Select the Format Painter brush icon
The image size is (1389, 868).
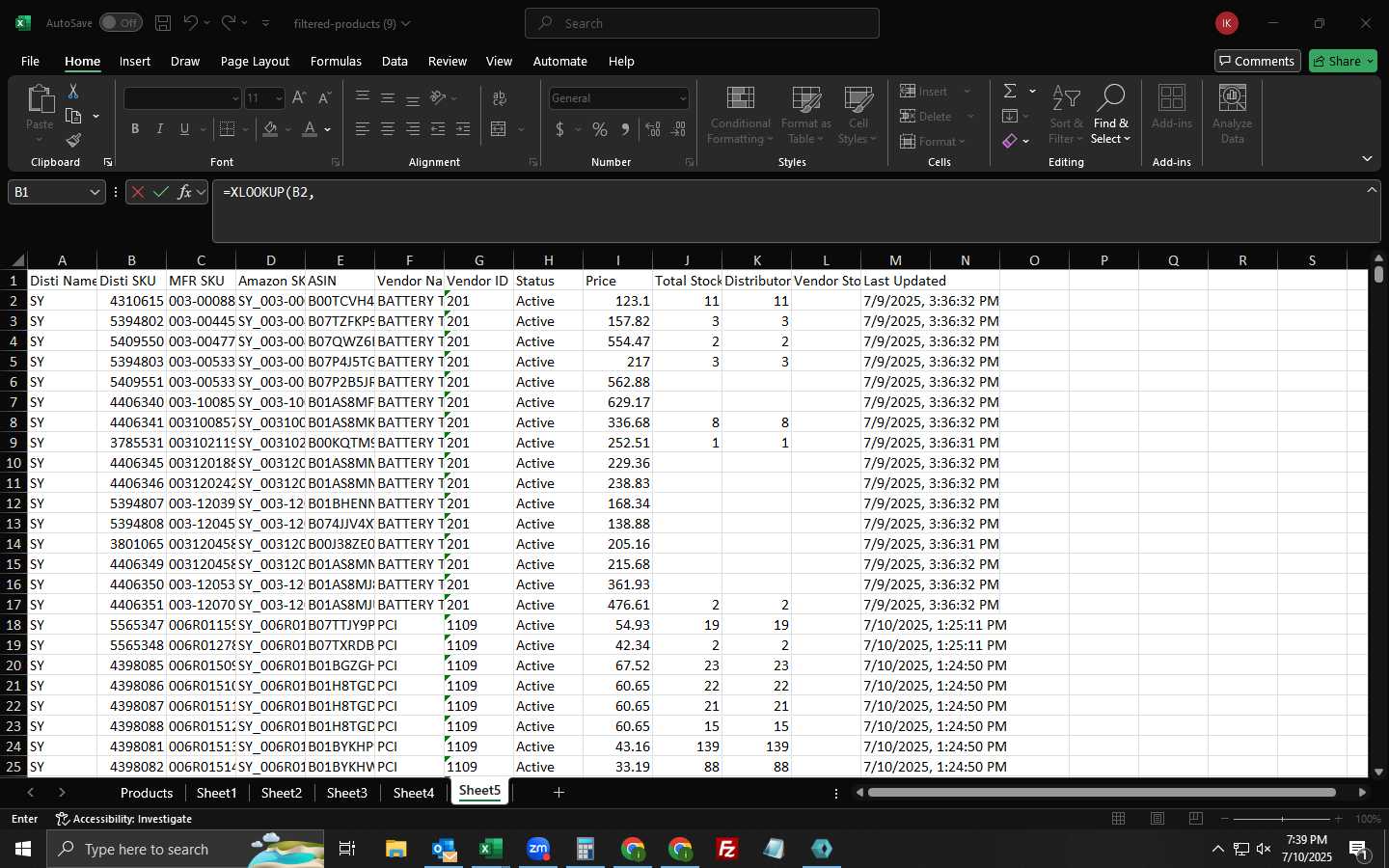pyautogui.click(x=73, y=141)
